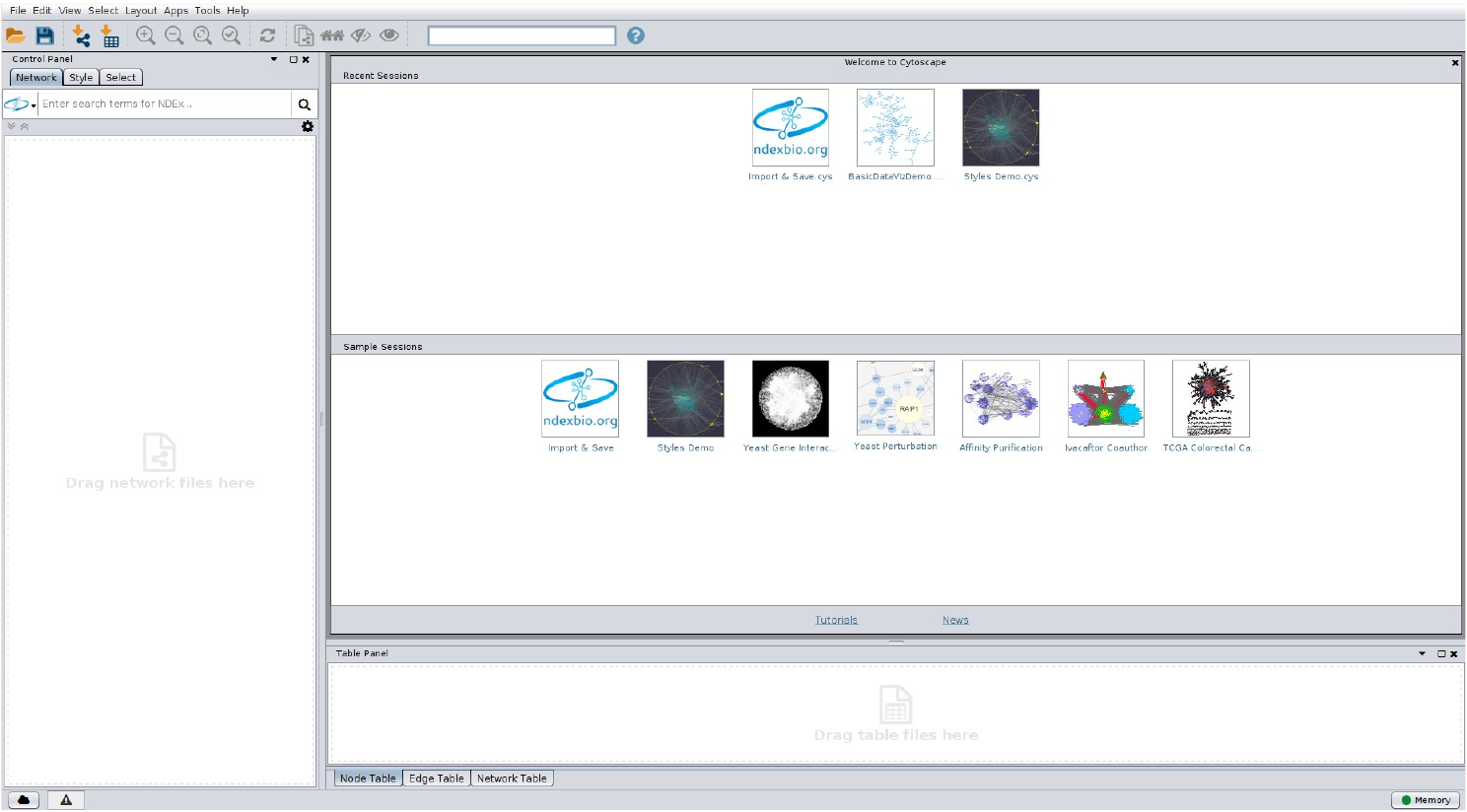The width and height of the screenshot is (1467, 812).
Task: Click the Memory status button
Action: [1426, 800]
